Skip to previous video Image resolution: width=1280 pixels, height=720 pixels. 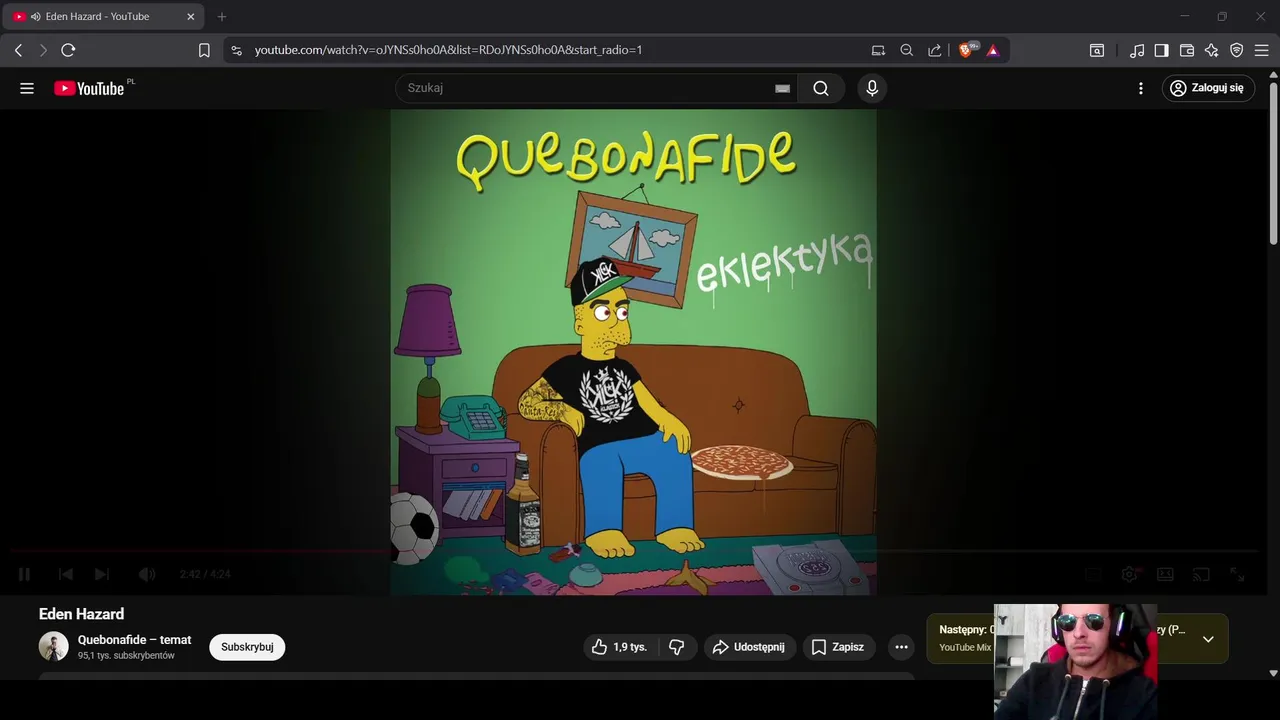[65, 574]
